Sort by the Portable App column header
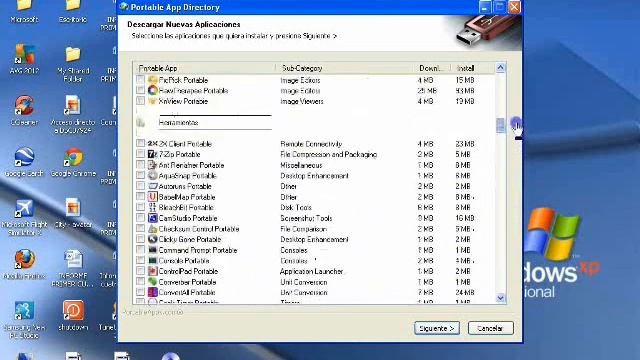Viewport: 640px width, 360px height. (204, 68)
